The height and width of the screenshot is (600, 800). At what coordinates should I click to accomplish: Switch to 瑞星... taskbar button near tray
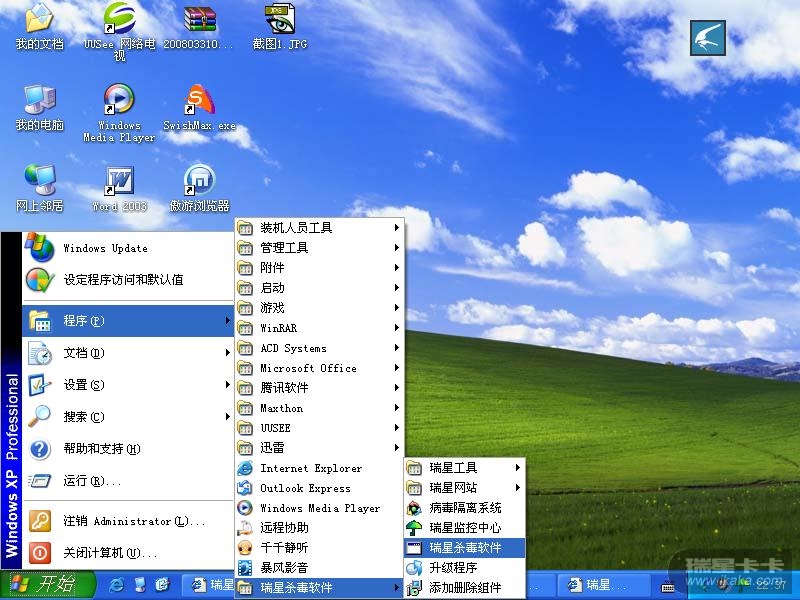coord(604,585)
